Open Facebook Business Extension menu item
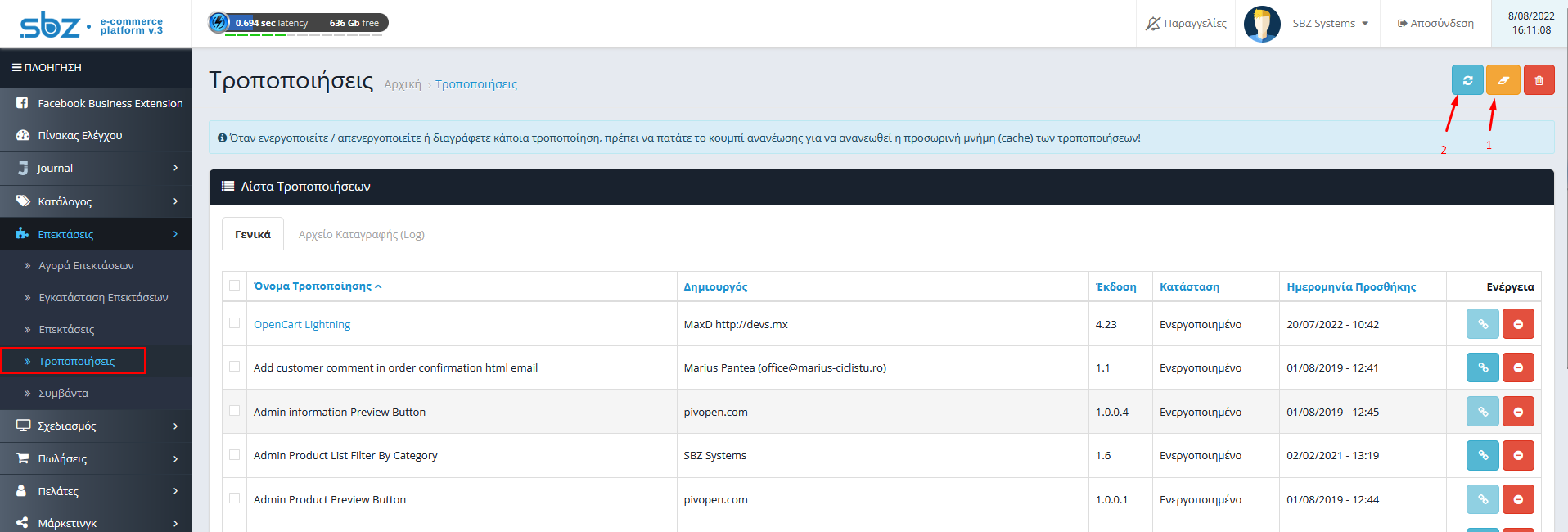This screenshot has height=532, width=1568. pos(96,103)
